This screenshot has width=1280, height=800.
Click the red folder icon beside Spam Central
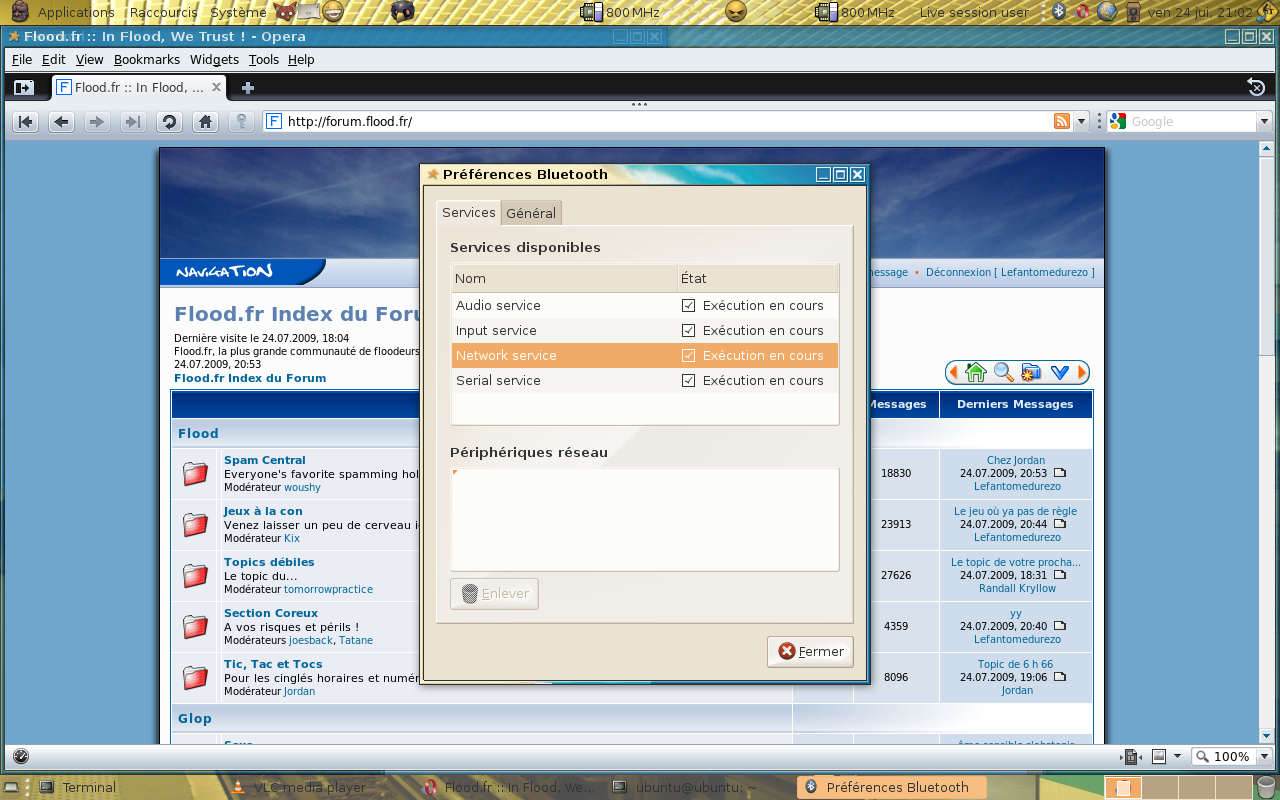point(195,474)
